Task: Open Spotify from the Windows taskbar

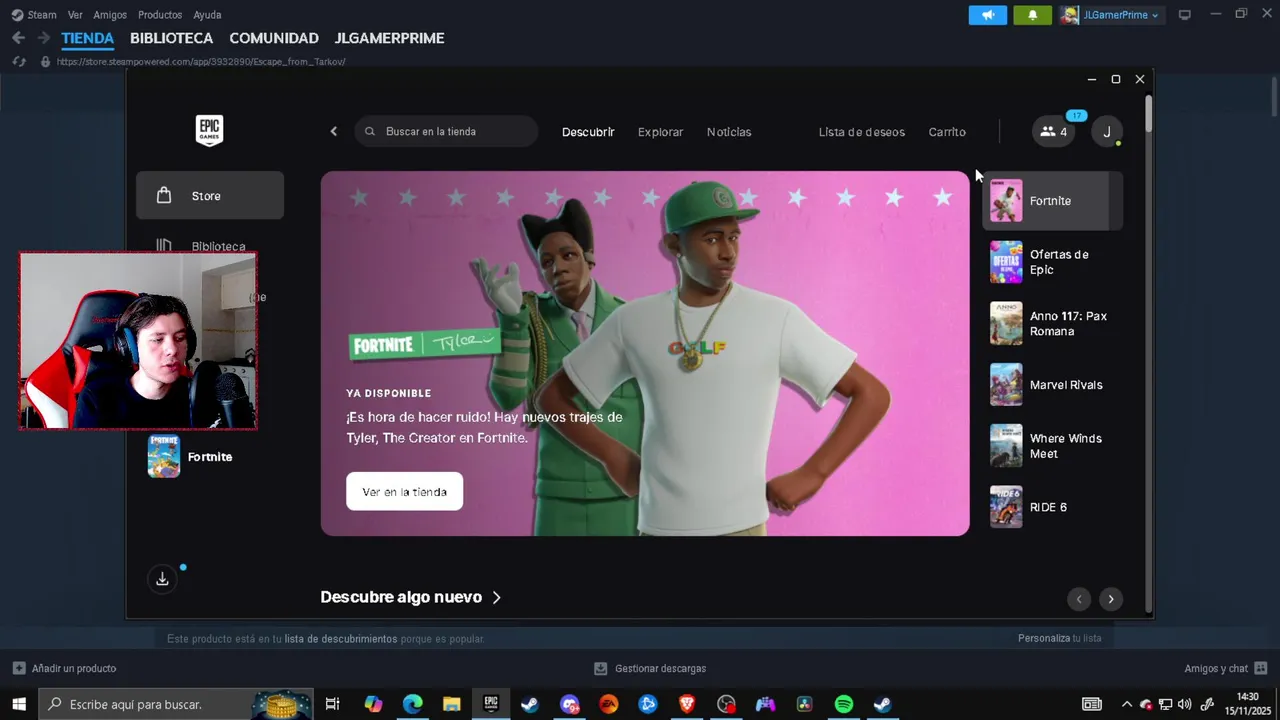Action: click(x=843, y=704)
